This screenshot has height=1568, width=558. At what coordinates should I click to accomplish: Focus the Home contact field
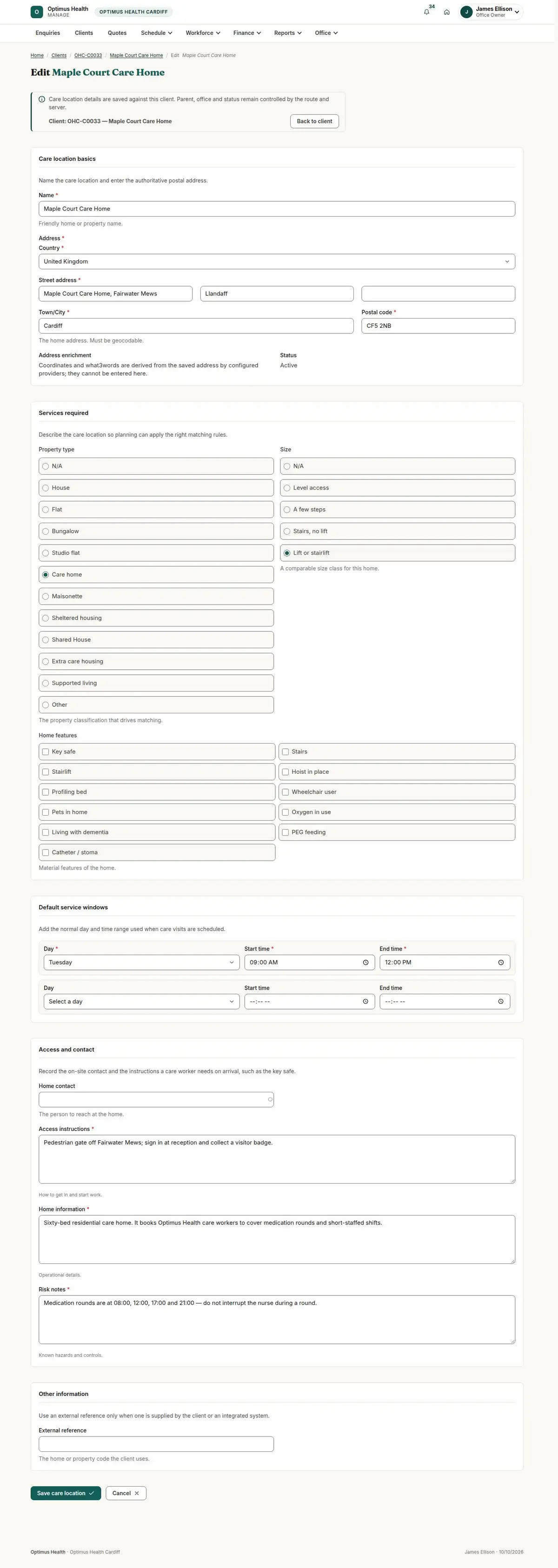point(156,1099)
